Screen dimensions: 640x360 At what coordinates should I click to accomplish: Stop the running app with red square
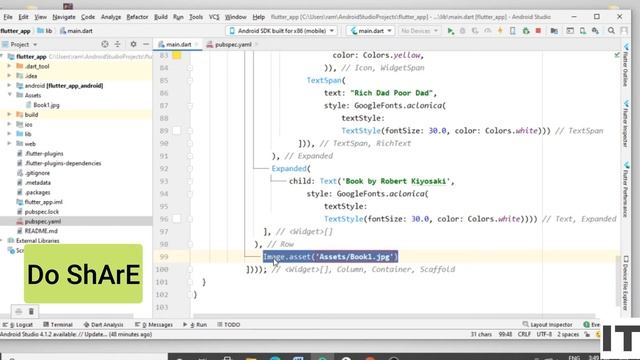(538, 31)
